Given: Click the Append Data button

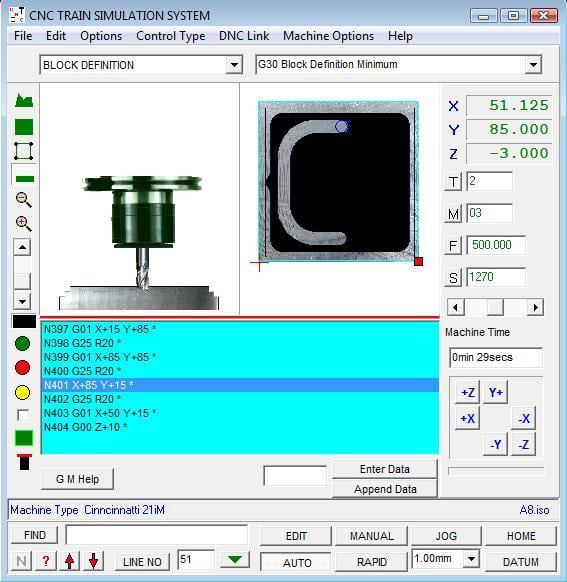Looking at the screenshot, I should [x=385, y=489].
